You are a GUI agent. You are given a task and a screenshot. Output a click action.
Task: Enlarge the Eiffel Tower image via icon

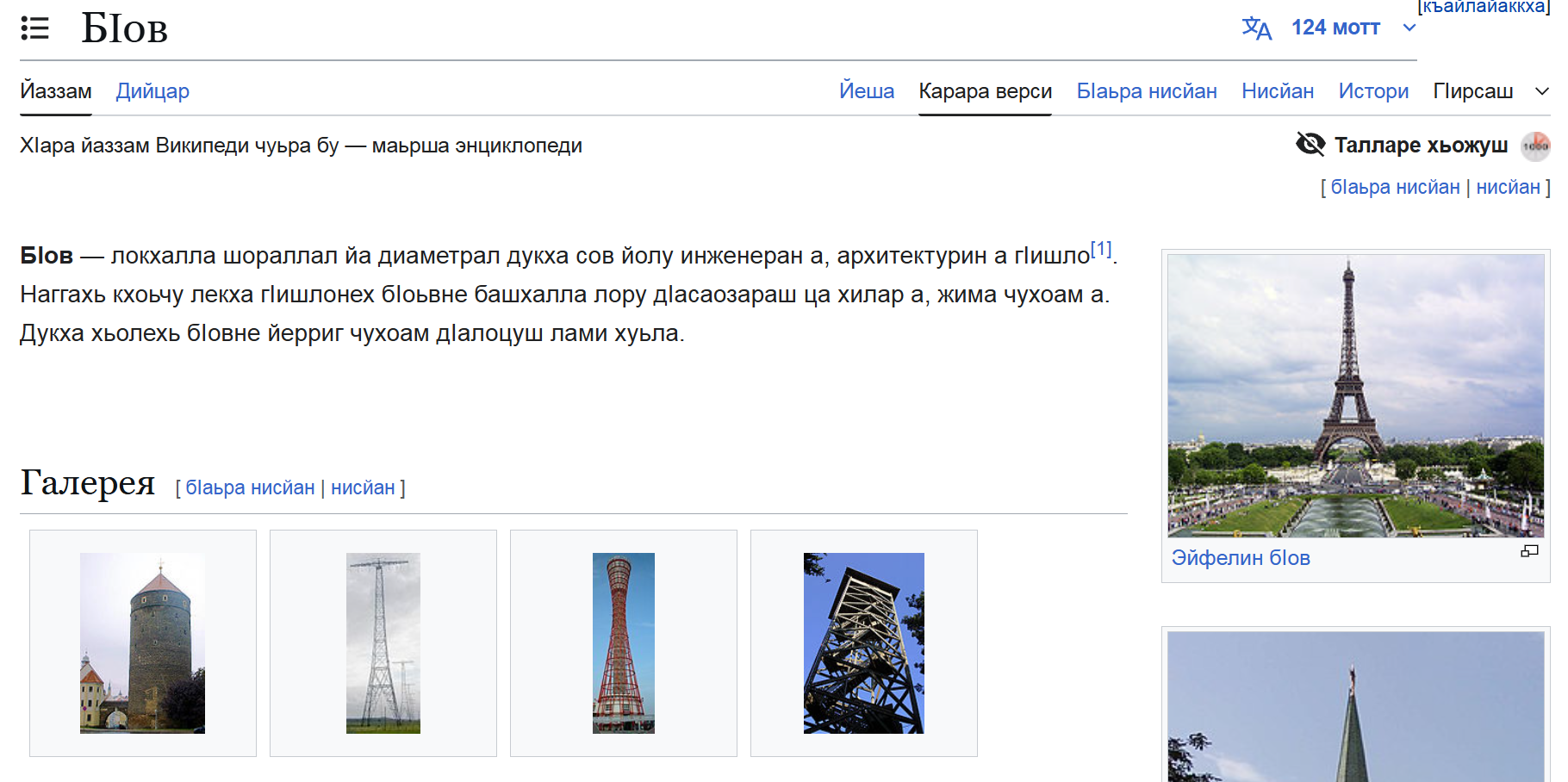tap(1529, 551)
